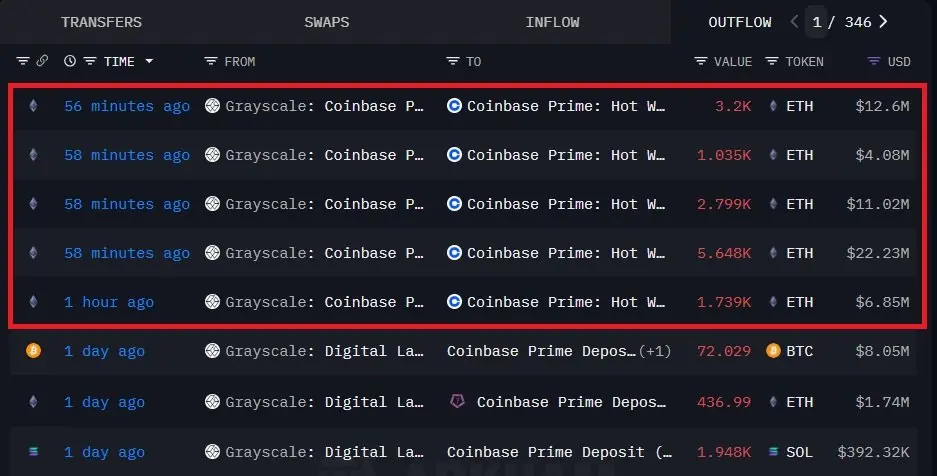937x476 pixels.
Task: Click purple shield icon in 436.99 ETH row
Action: click(x=457, y=401)
